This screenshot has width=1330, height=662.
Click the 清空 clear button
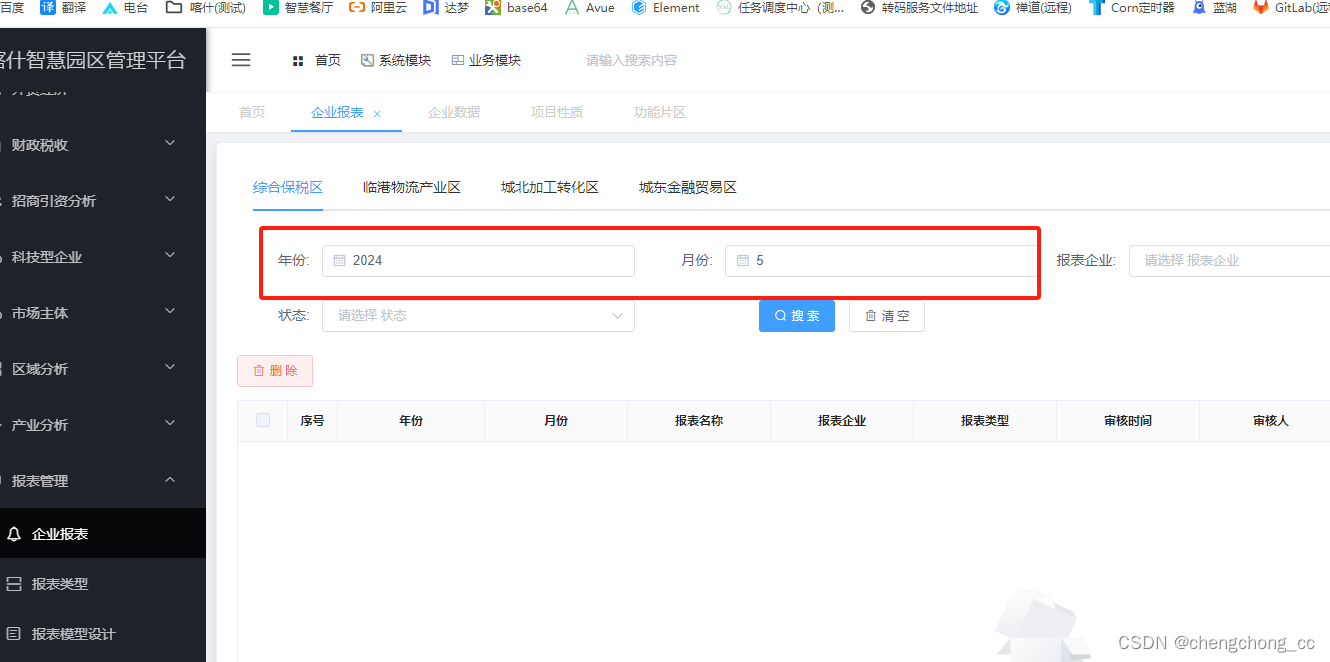coord(886,315)
